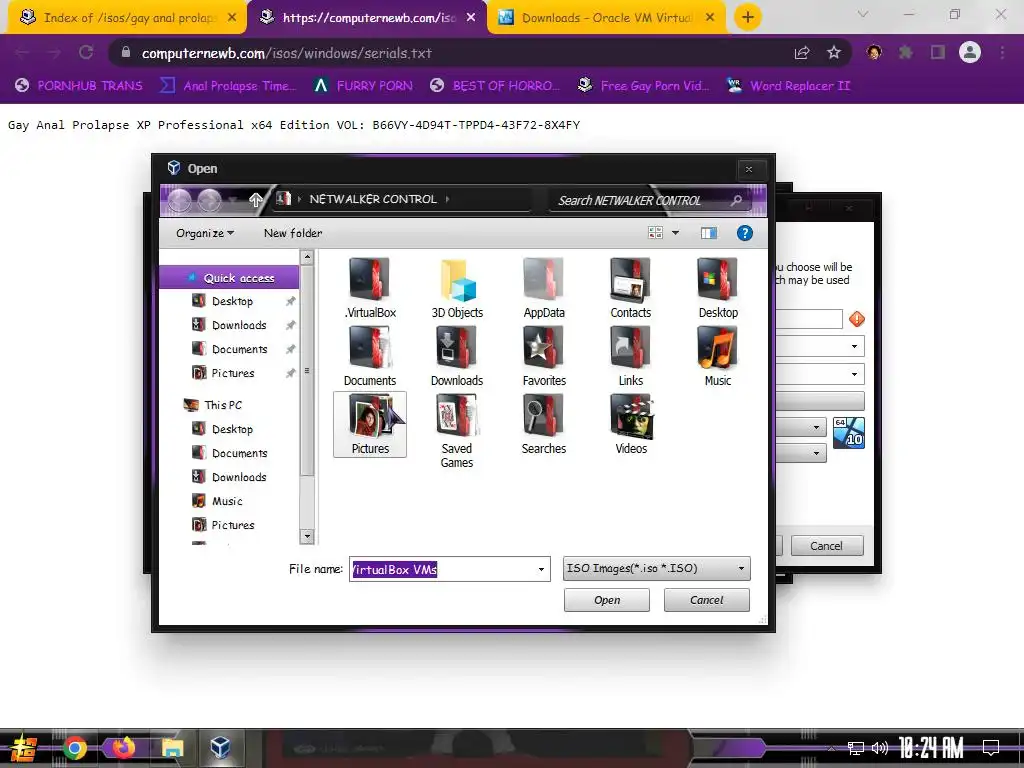Open Chrome from the taskbar
Image resolution: width=1024 pixels, height=768 pixels.
pos(74,748)
